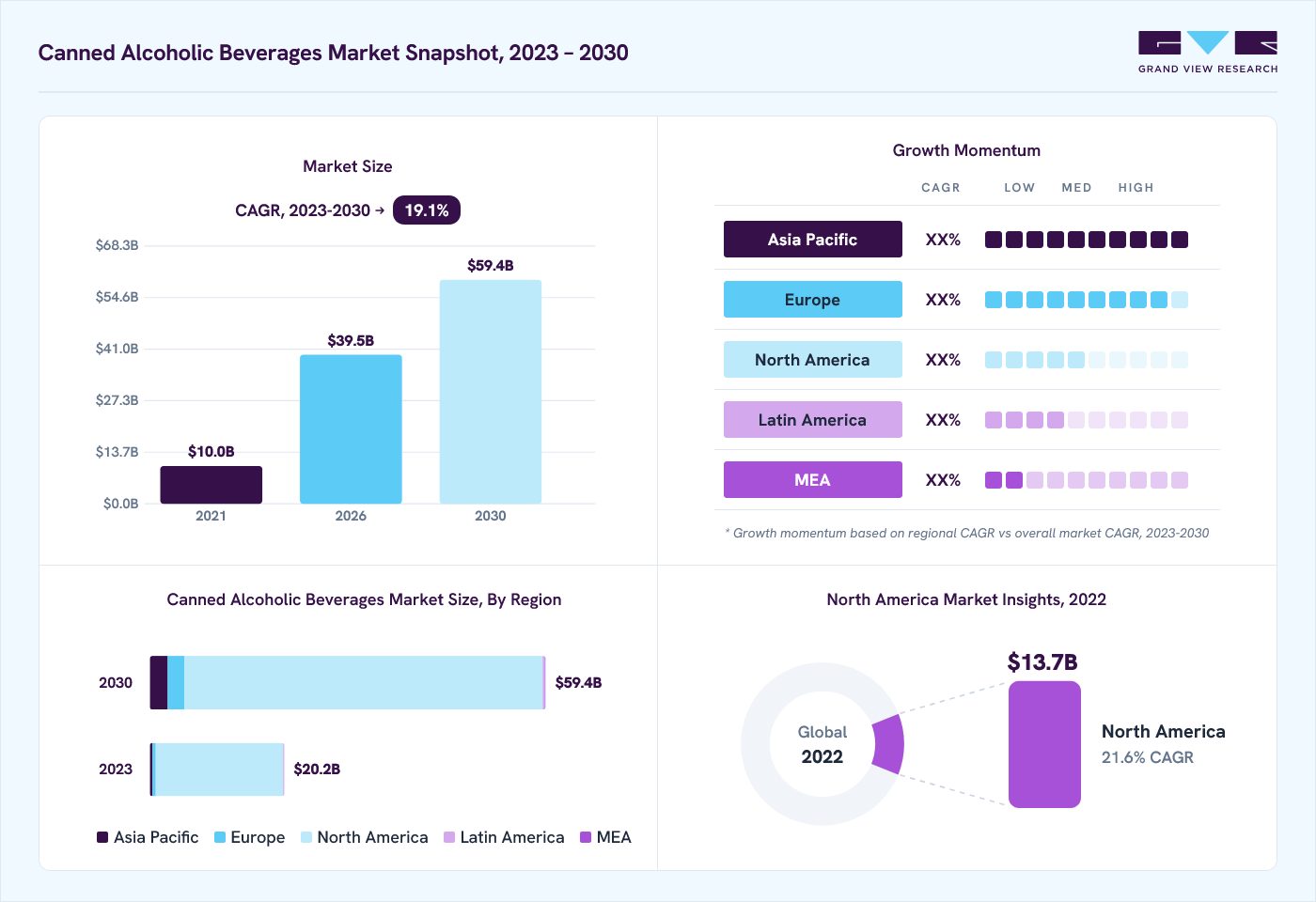Click the Market Size, By Region heading

pyautogui.click(x=364, y=599)
